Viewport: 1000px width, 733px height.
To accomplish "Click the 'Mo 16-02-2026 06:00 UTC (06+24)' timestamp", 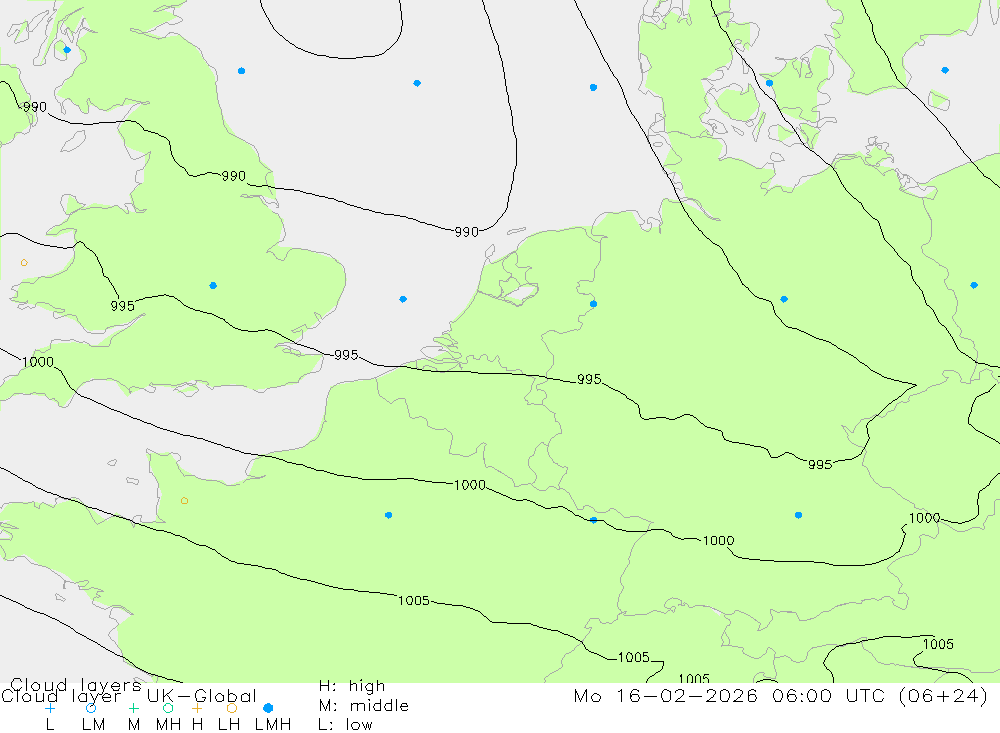I will pos(781,695).
